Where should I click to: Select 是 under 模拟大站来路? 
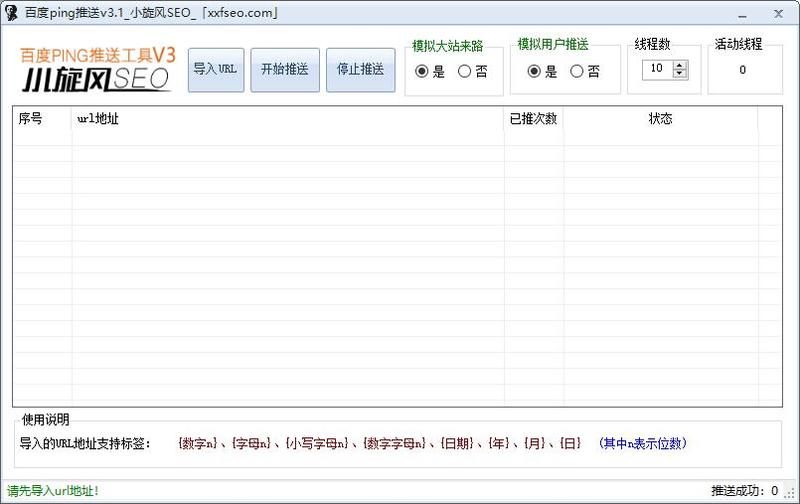coord(422,72)
